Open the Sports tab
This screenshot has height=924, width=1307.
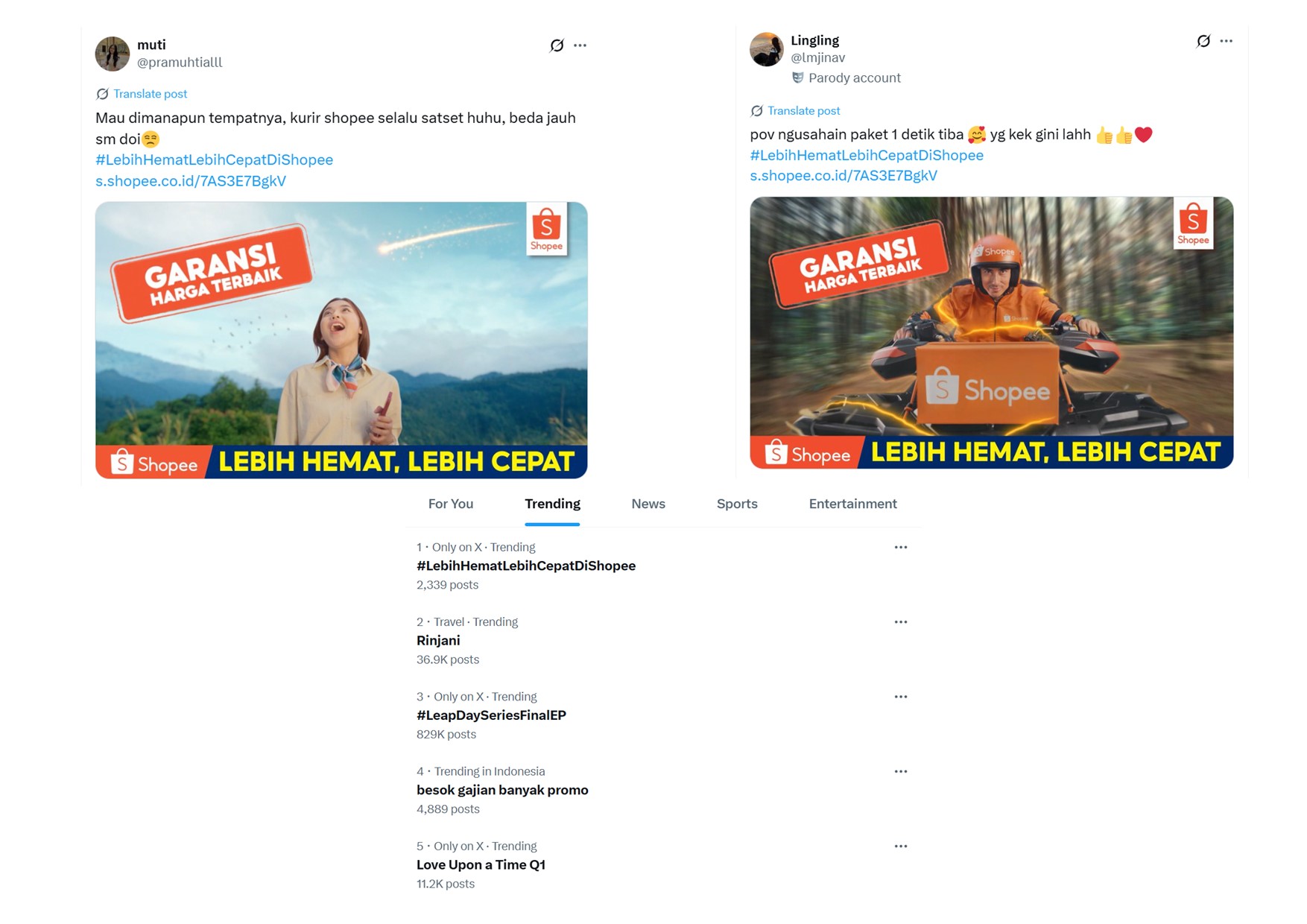(x=737, y=504)
